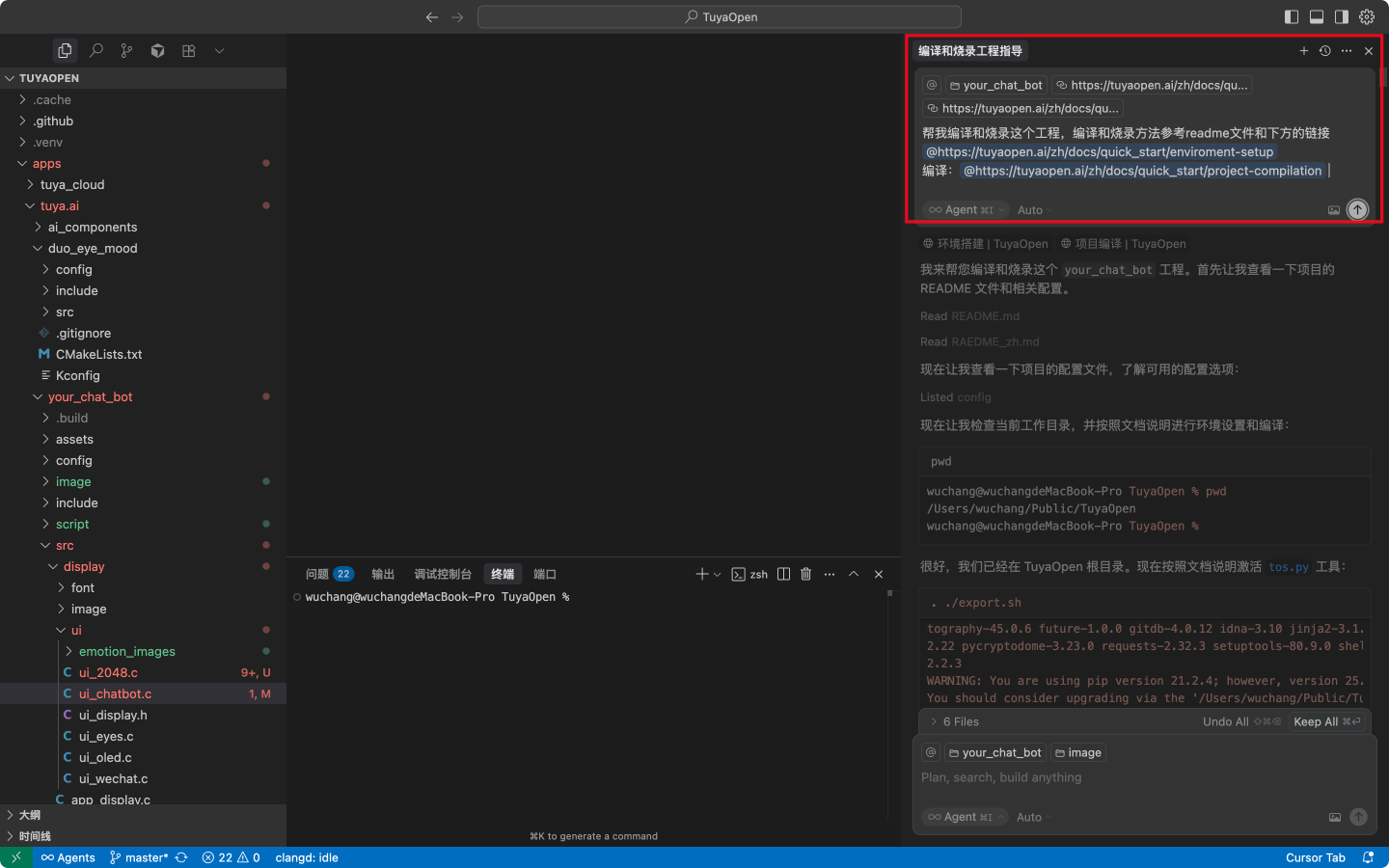Screen dimensions: 1389x868
Task: Synchronize changes icon in status bar
Action: coord(181,857)
